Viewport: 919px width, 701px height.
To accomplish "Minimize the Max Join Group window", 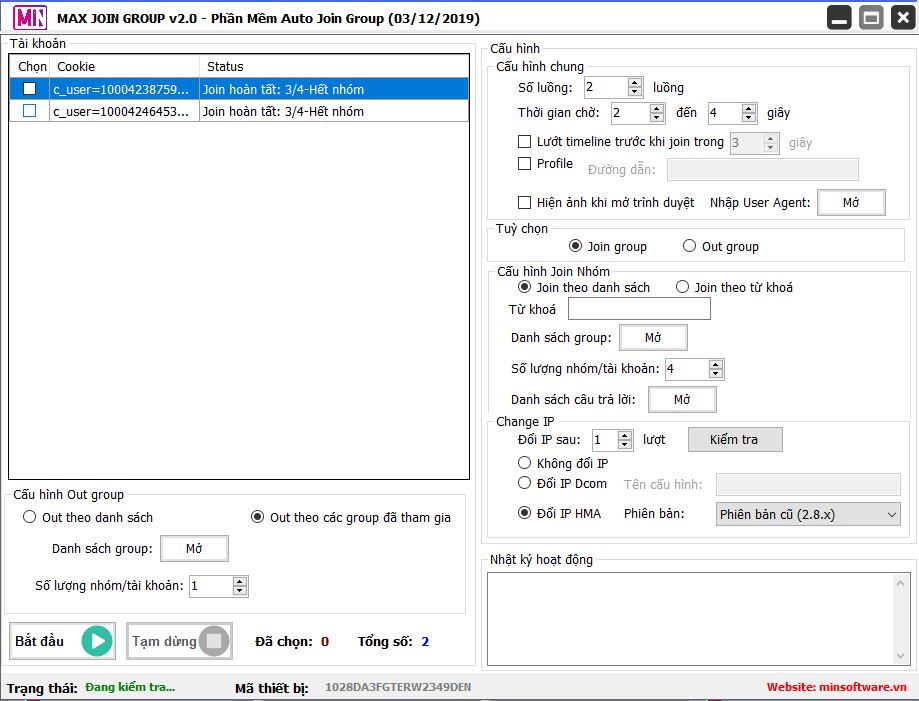I will (x=839, y=18).
